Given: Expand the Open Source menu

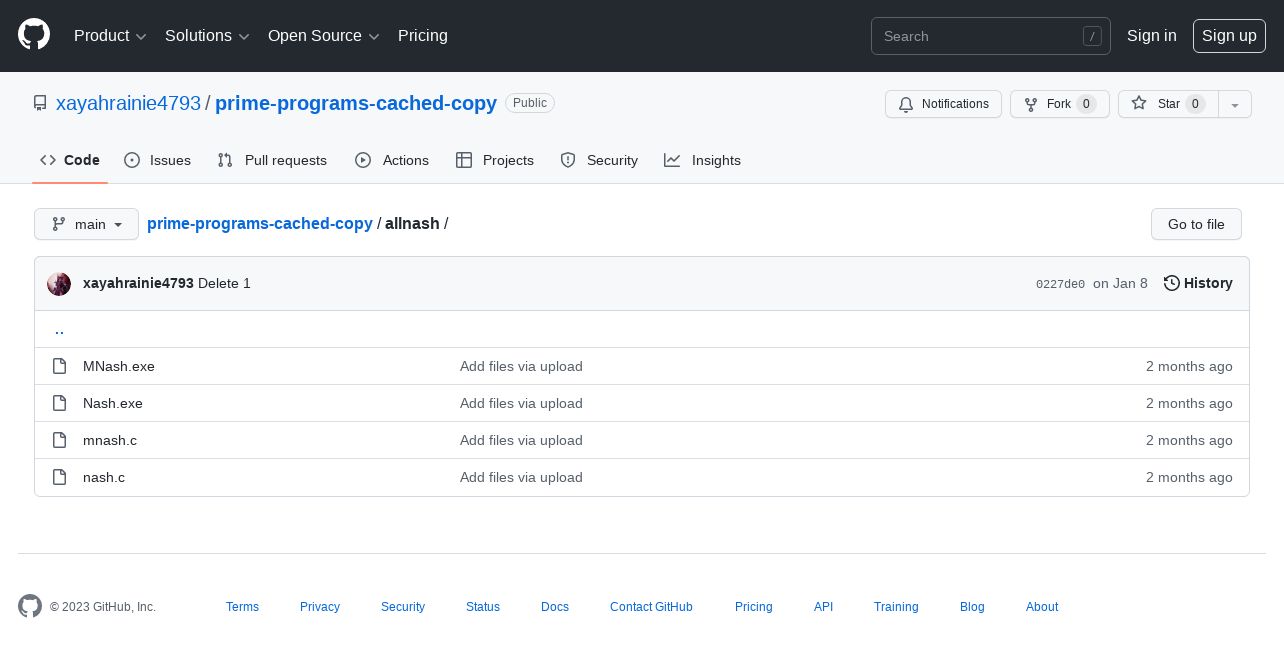Looking at the screenshot, I should pos(324,36).
